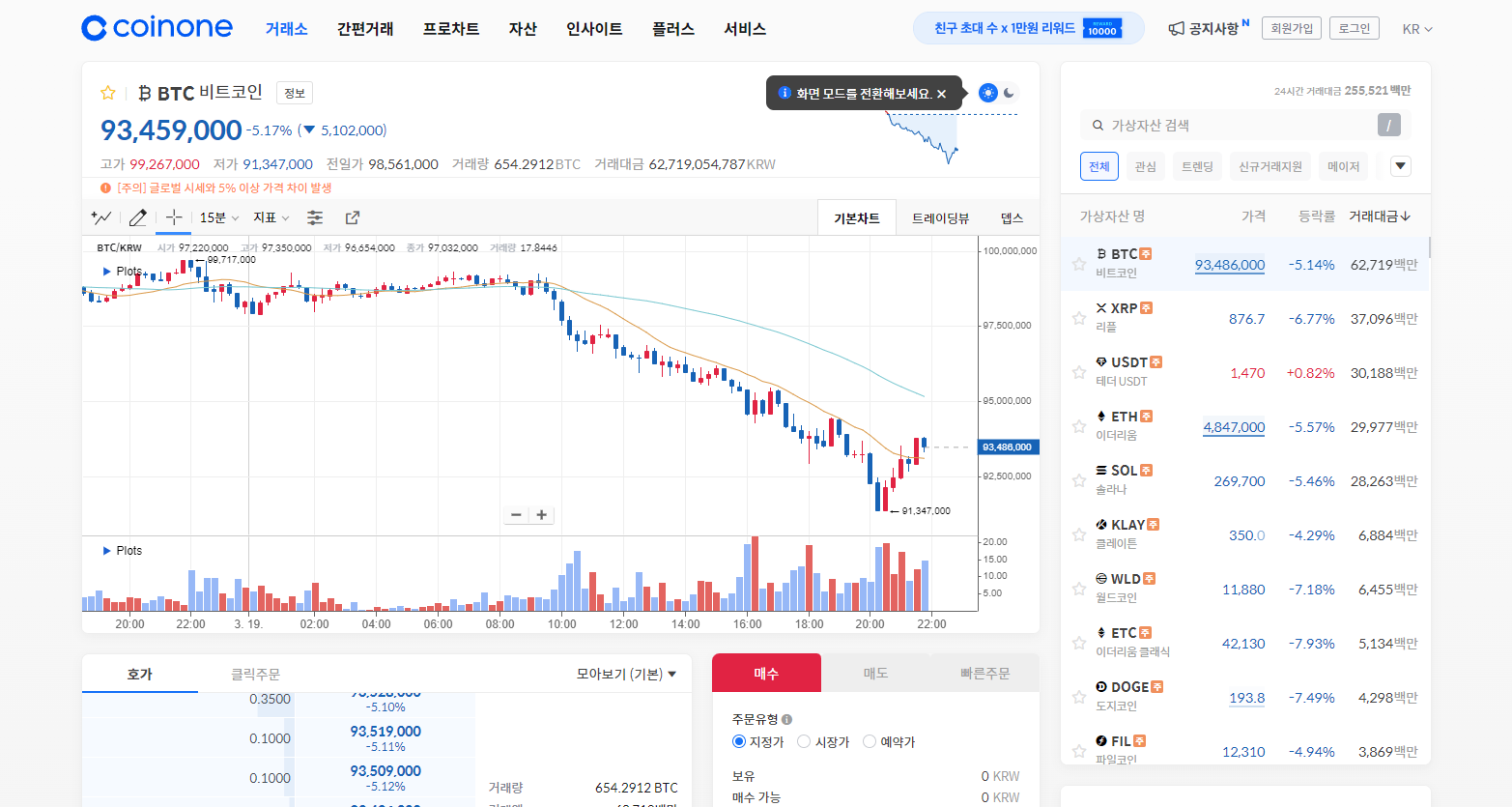
Task: Favorite DOGE with its star icon
Action: click(x=1079, y=697)
